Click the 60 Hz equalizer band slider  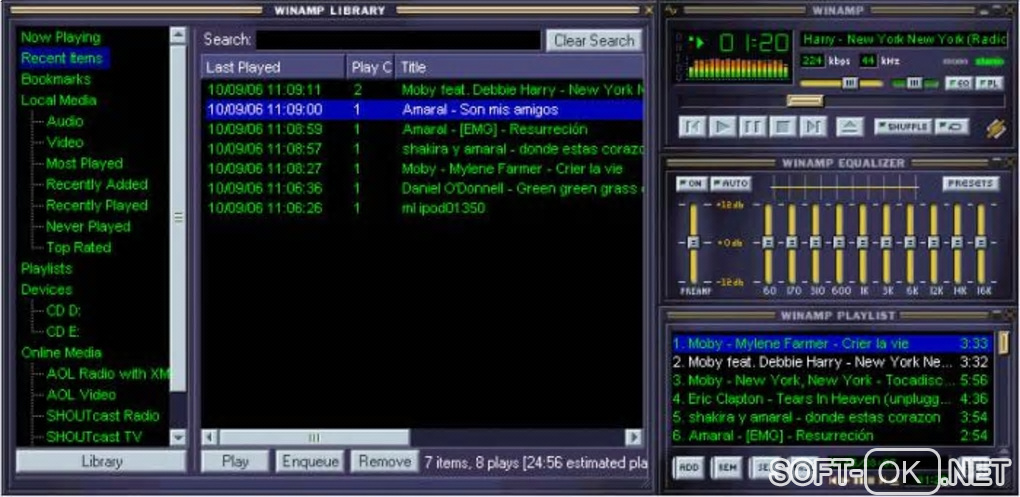point(768,242)
